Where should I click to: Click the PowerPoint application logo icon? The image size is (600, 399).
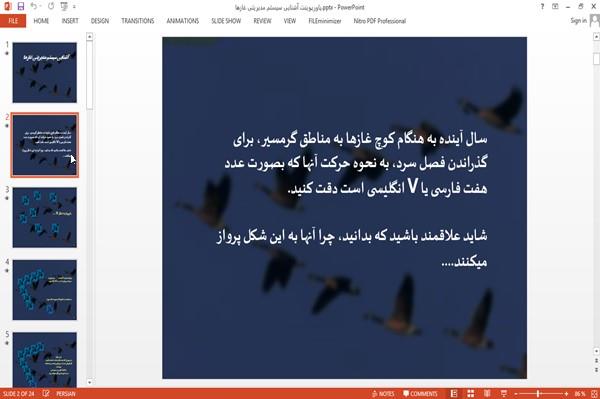(x=7, y=7)
